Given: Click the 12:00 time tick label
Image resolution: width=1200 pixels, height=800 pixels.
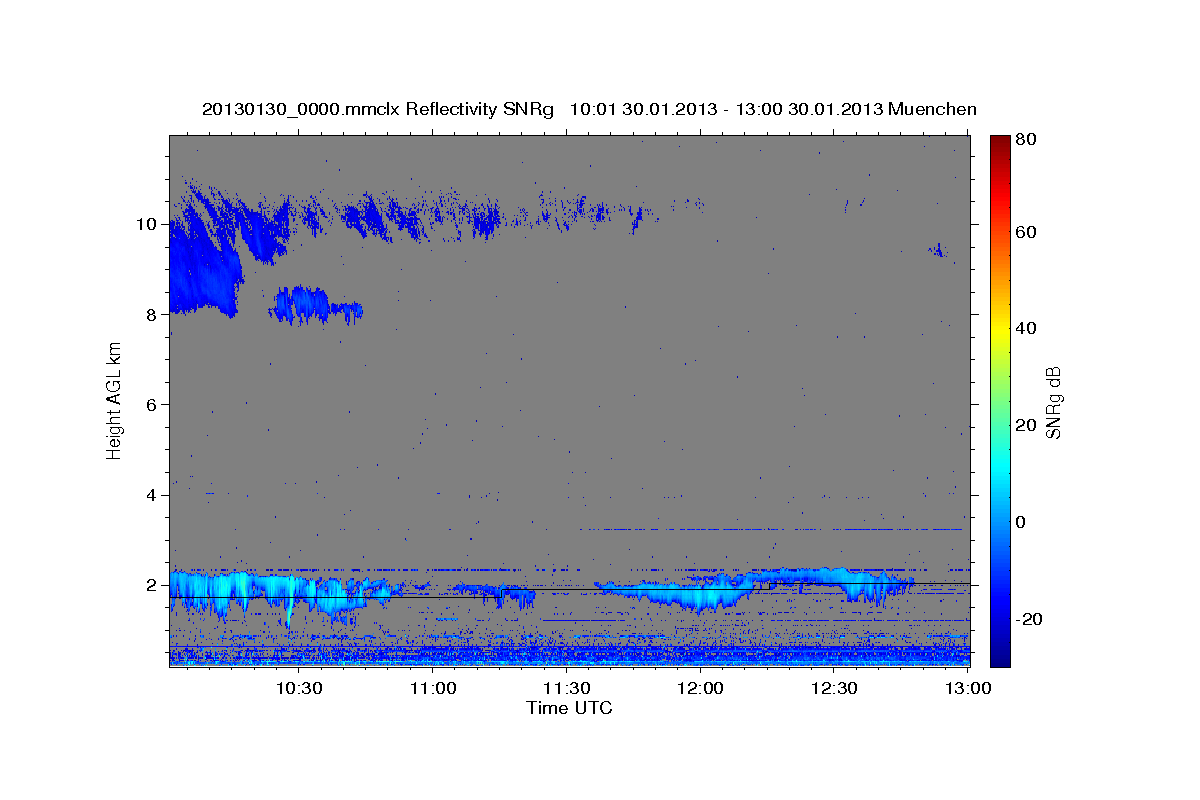Looking at the screenshot, I should (700, 688).
